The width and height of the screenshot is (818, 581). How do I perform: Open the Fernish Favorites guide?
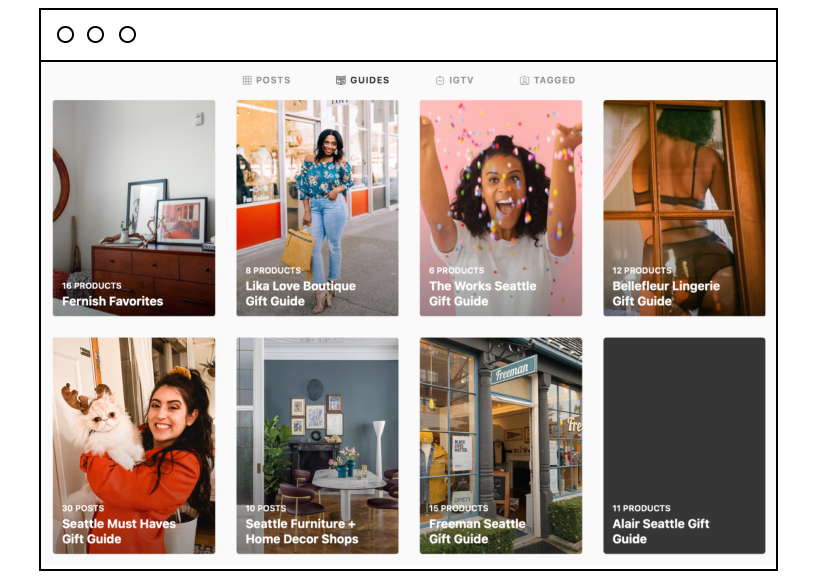click(x=134, y=208)
